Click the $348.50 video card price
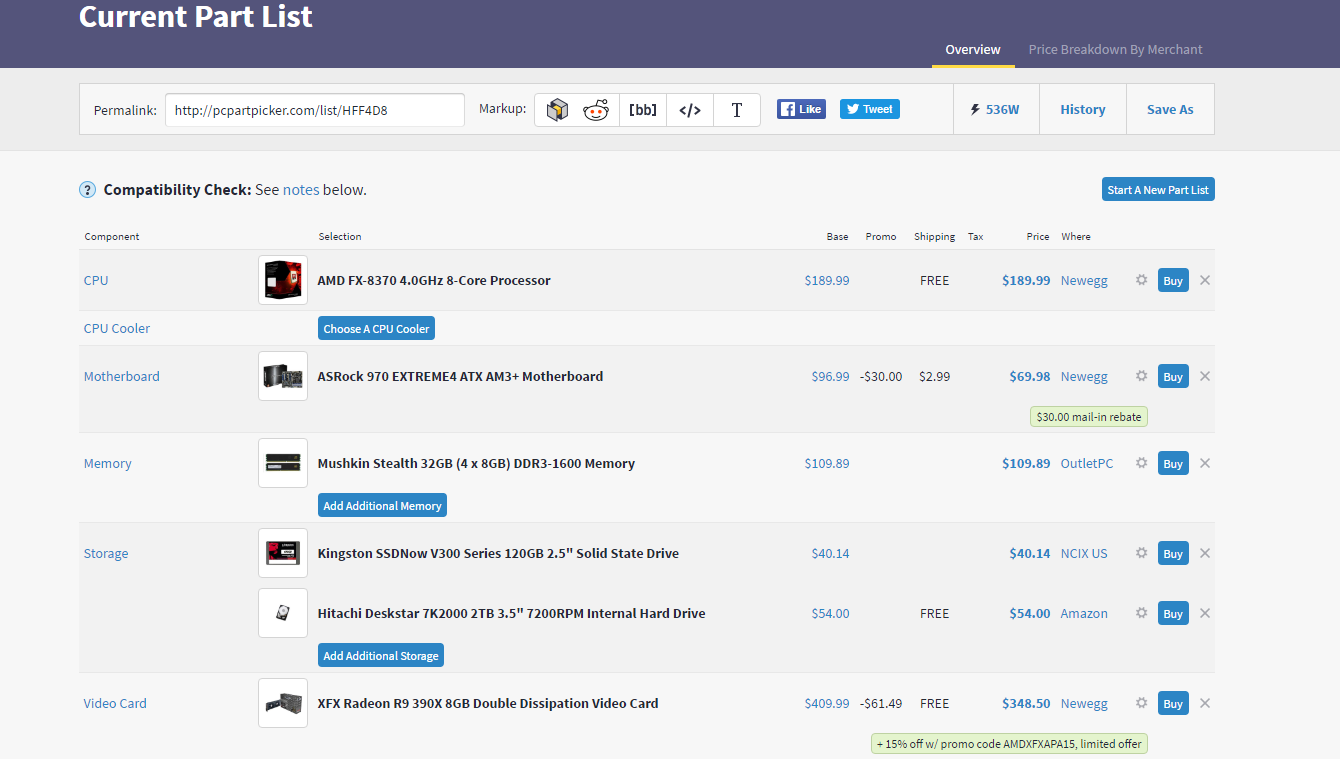The image size is (1340, 759). pos(1026,703)
